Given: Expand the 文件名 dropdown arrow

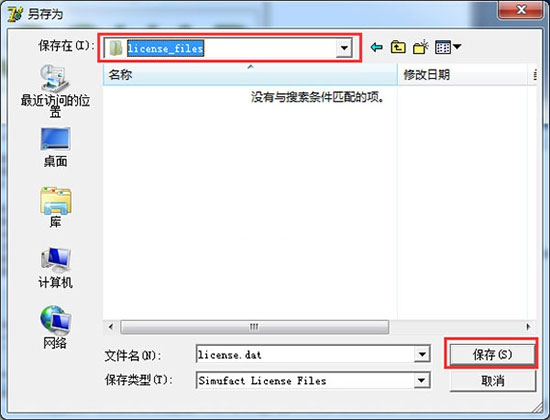Looking at the screenshot, I should point(422,354).
